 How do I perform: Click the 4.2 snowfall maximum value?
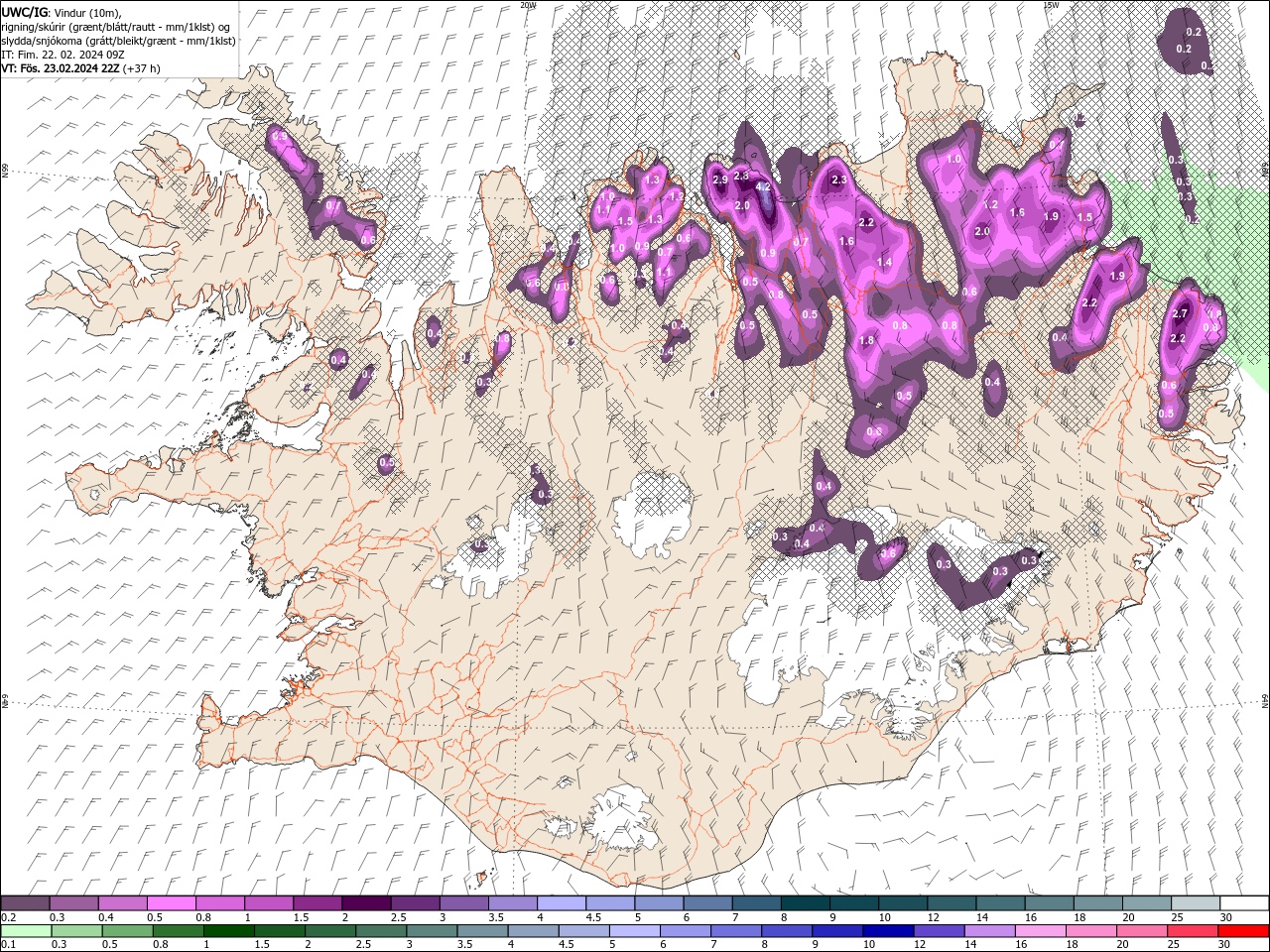[763, 186]
